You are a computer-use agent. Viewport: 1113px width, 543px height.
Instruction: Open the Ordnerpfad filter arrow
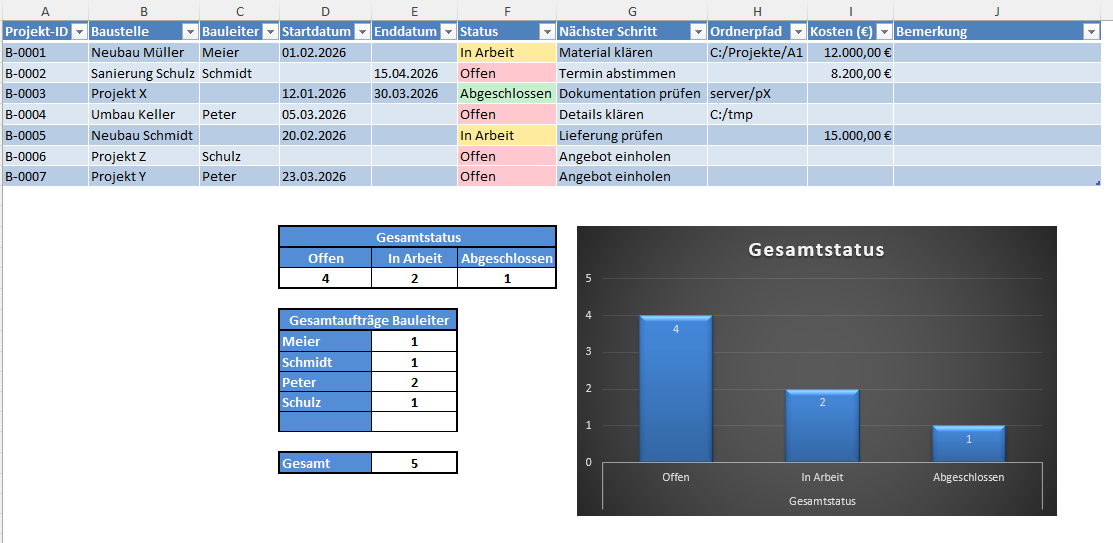pyautogui.click(x=797, y=32)
